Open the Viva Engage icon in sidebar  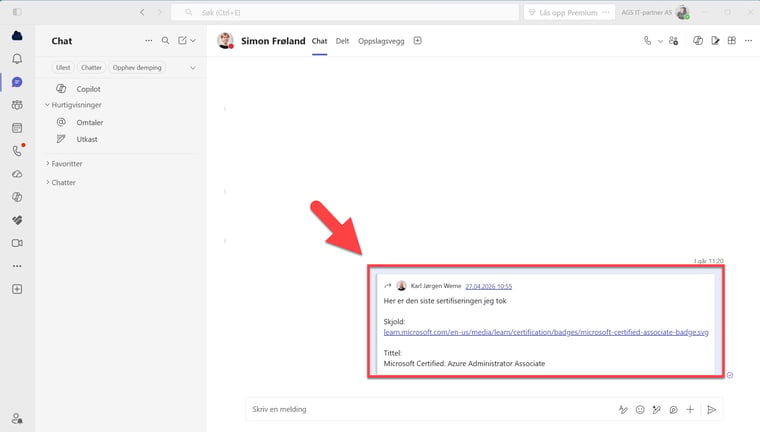(x=17, y=220)
